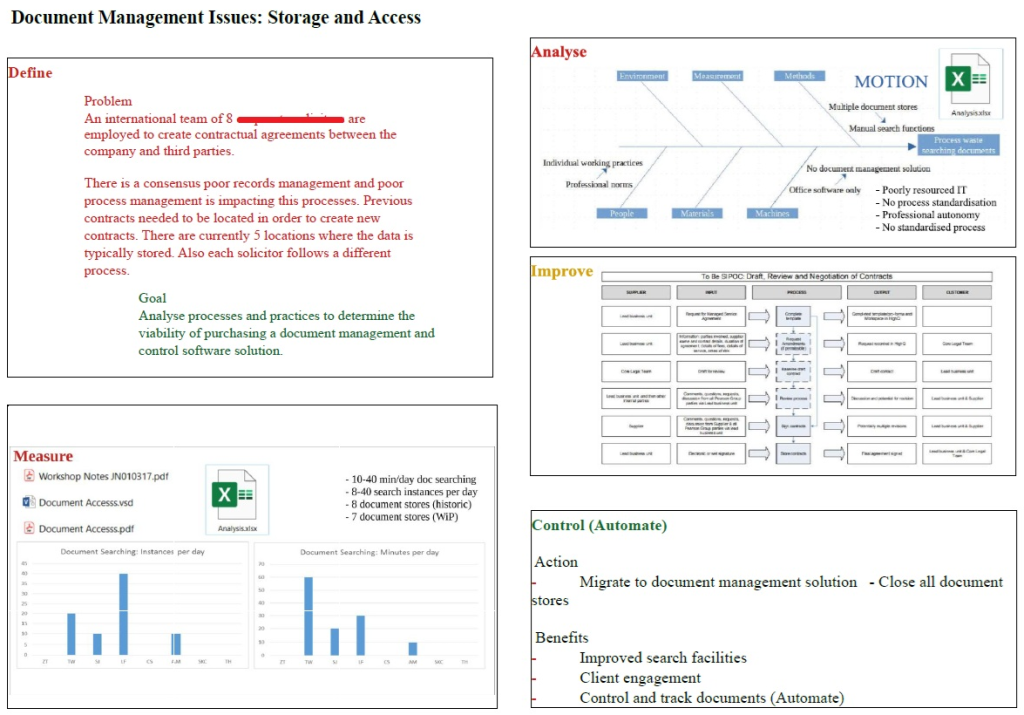Click the "10-40 min/day doc searching" bullet
1024x715 pixels.
coord(411,479)
